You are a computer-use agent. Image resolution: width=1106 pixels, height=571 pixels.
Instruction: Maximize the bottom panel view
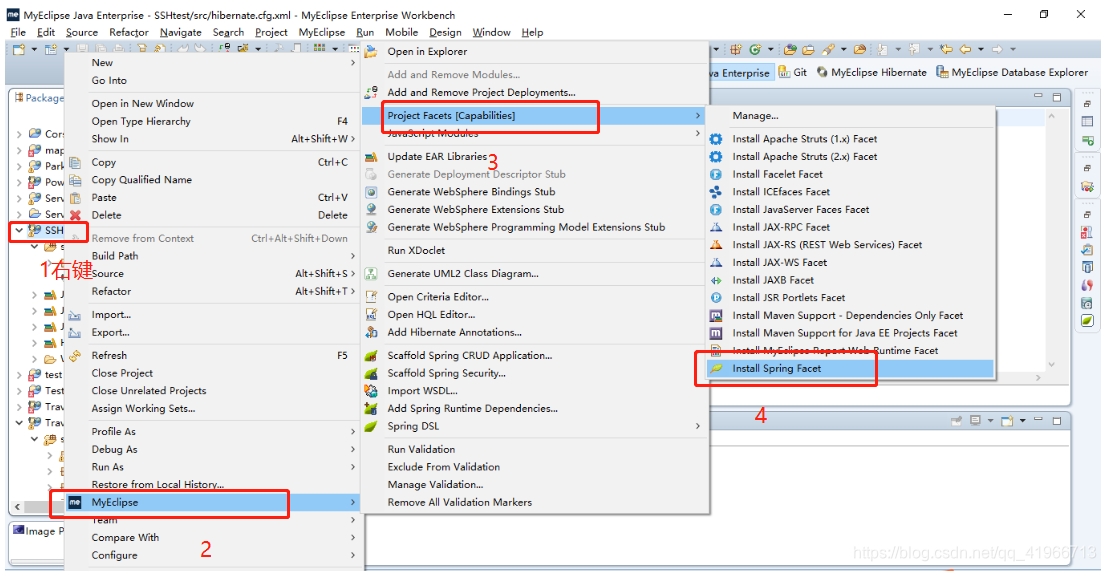tap(1057, 421)
